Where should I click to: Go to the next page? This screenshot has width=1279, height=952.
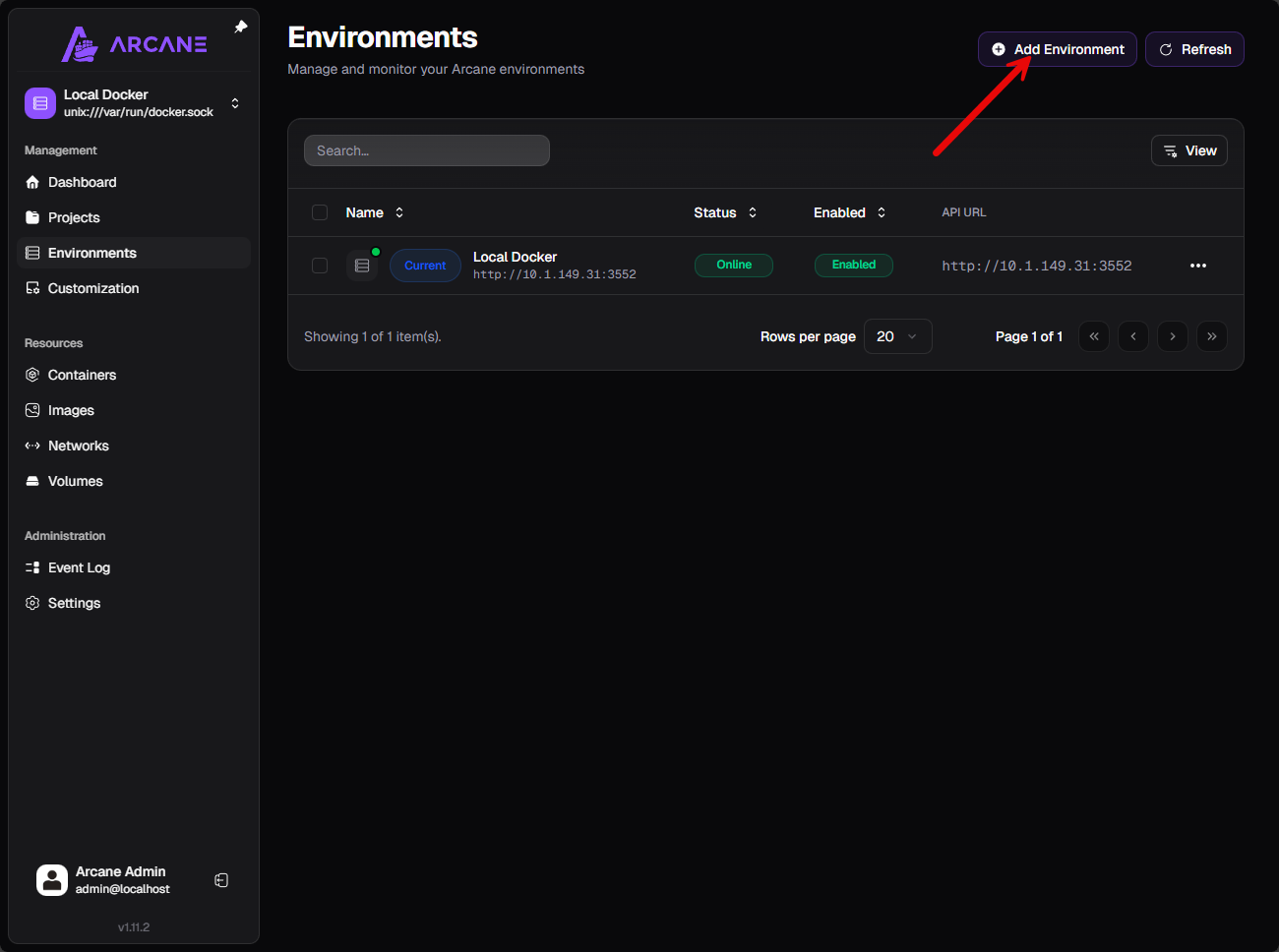click(x=1173, y=336)
